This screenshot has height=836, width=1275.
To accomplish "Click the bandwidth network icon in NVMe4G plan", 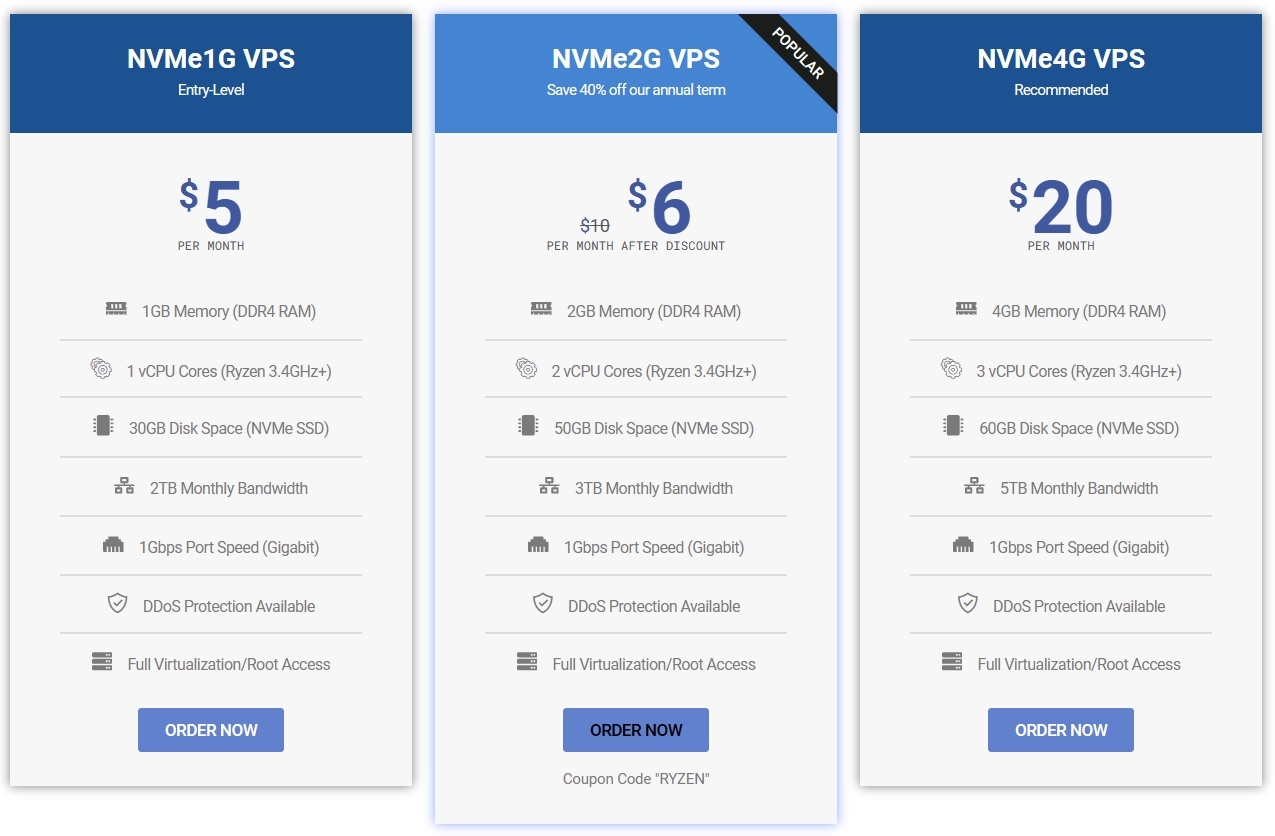I will [x=974, y=487].
